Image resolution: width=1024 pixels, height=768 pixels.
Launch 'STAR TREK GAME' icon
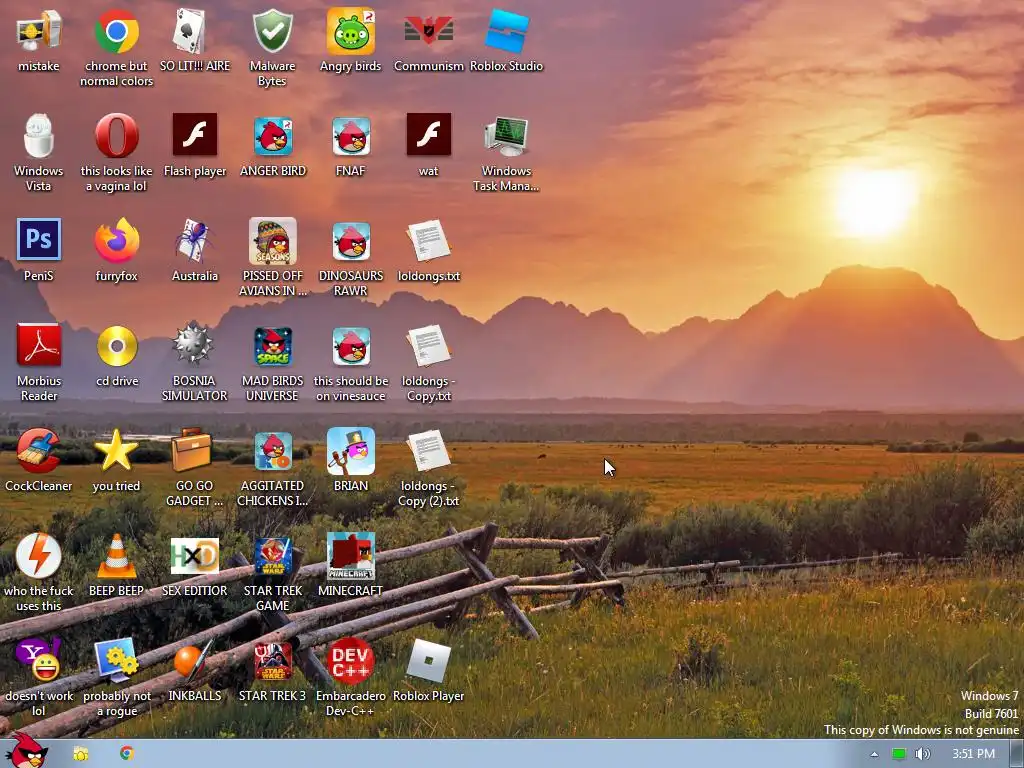coord(272,557)
